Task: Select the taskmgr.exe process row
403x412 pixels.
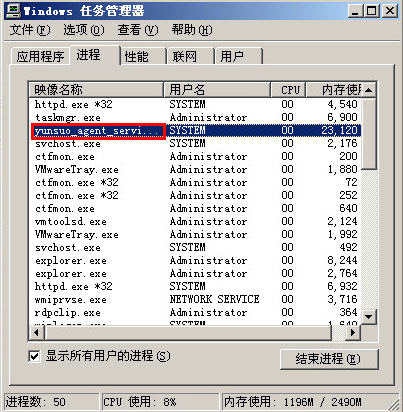Action: (195, 117)
